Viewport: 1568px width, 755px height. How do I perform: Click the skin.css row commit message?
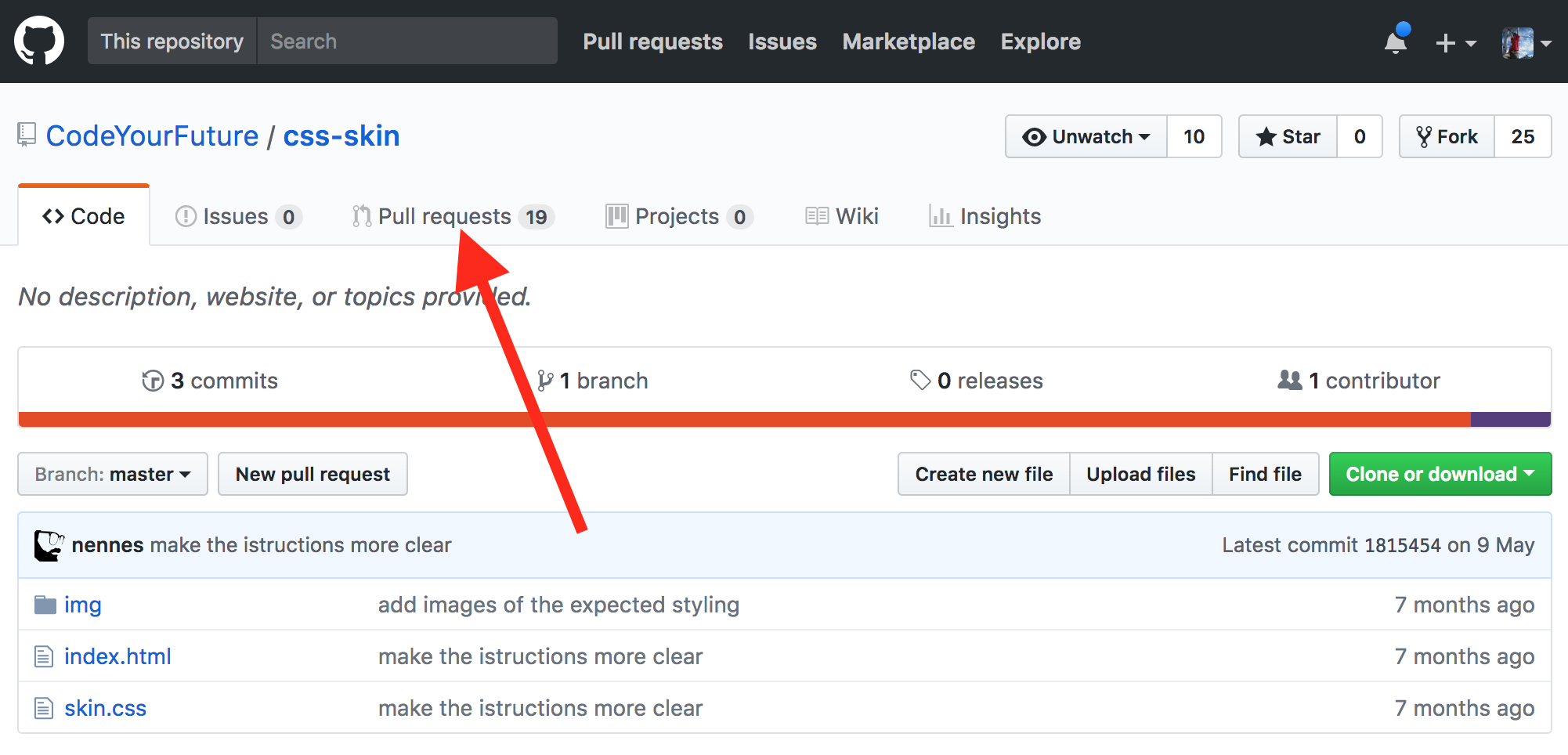coord(540,708)
